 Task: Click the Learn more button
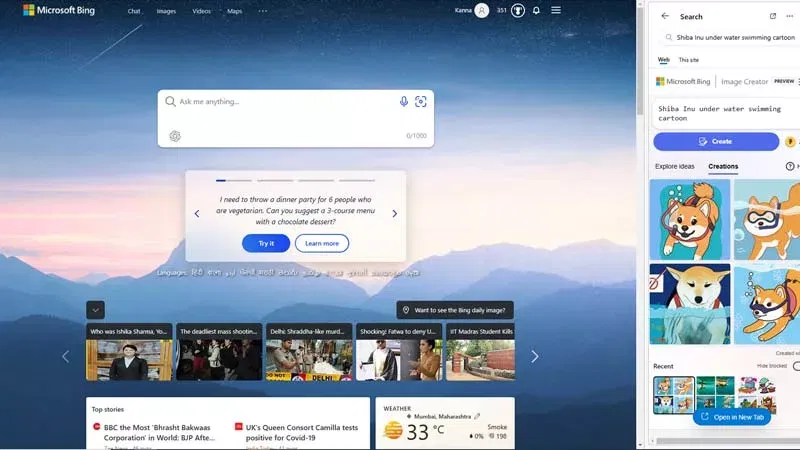pos(321,243)
